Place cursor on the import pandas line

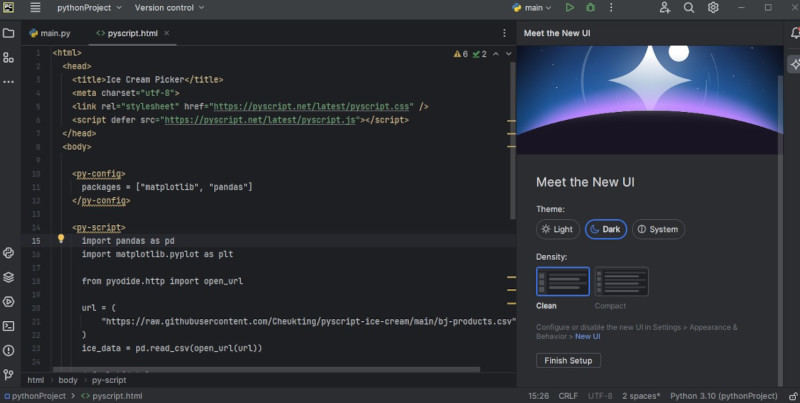(128, 241)
